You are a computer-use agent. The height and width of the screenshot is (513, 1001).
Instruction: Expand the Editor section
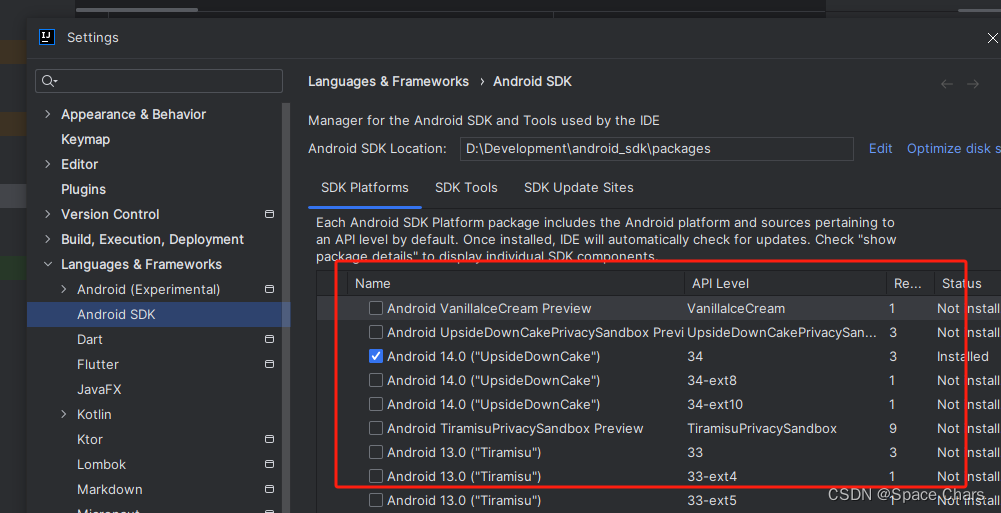click(x=48, y=164)
